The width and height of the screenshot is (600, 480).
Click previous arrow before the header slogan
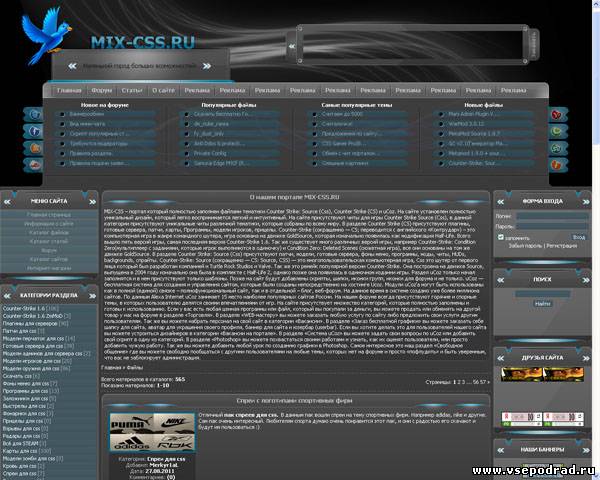click(72, 66)
